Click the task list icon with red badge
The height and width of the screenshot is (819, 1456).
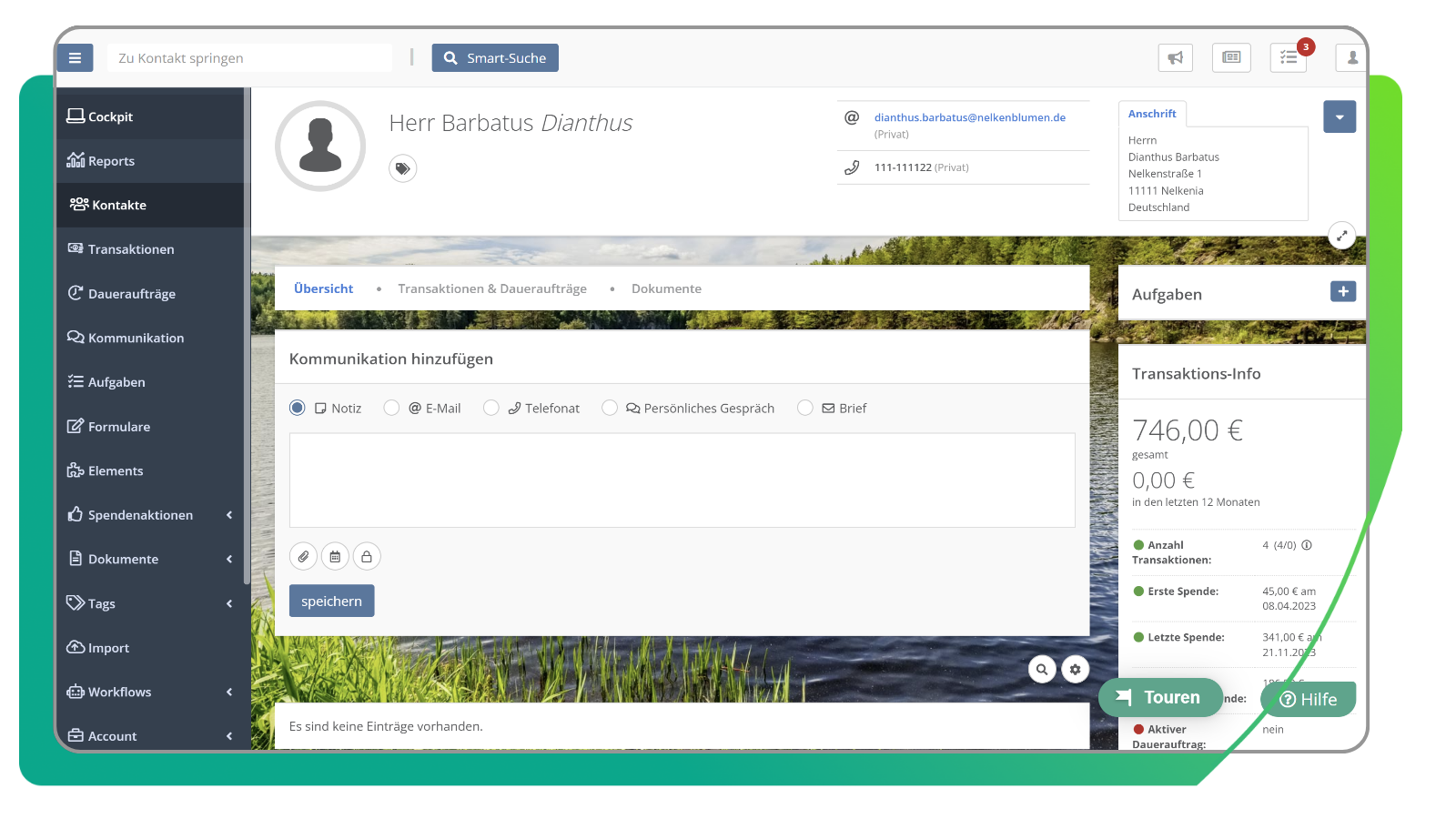1288,57
